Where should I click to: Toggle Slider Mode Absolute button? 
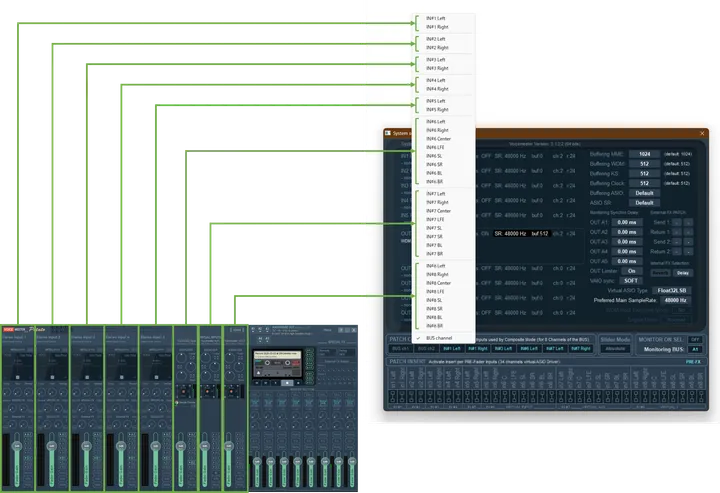[615, 349]
